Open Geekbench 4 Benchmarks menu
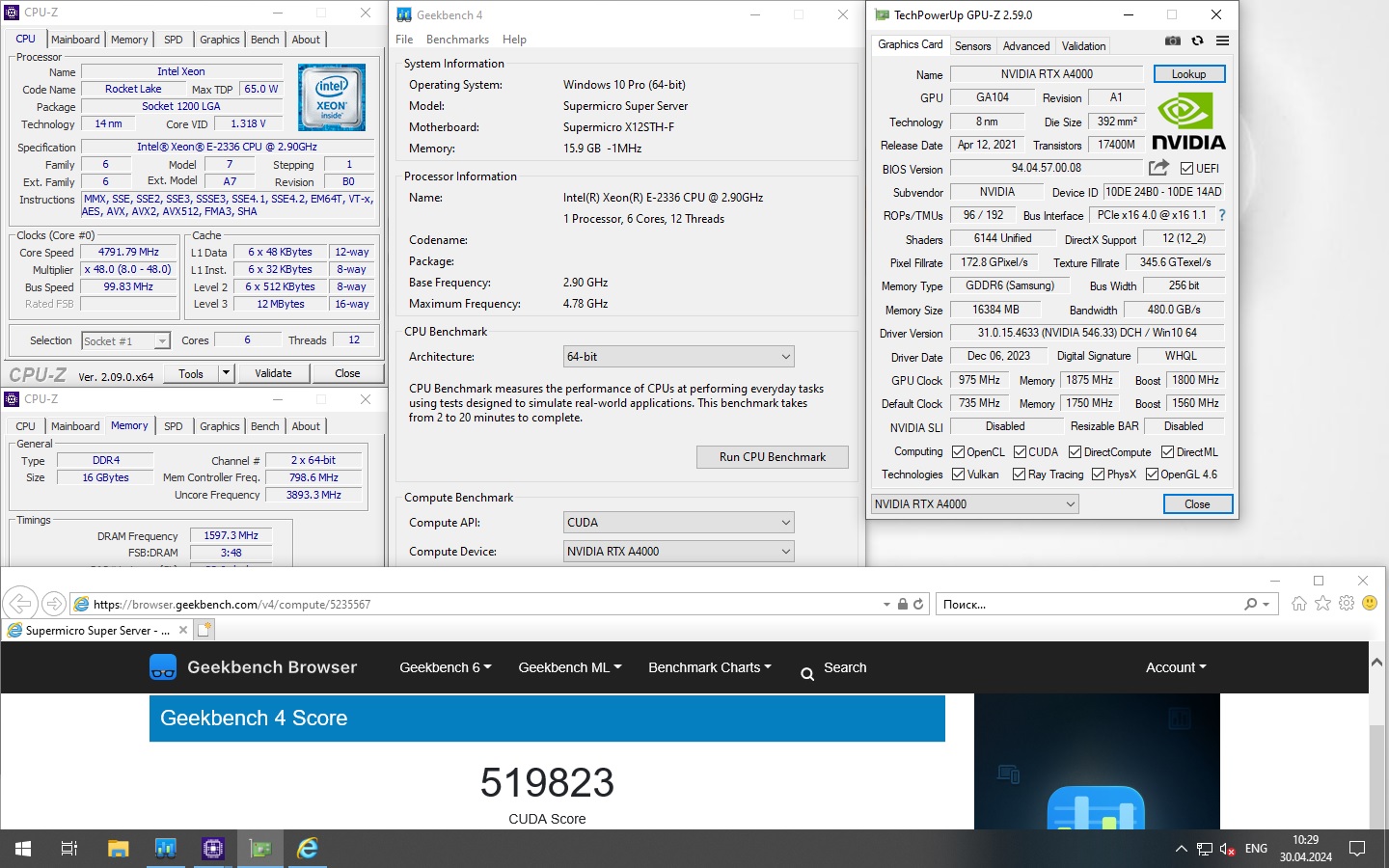 pyautogui.click(x=457, y=40)
